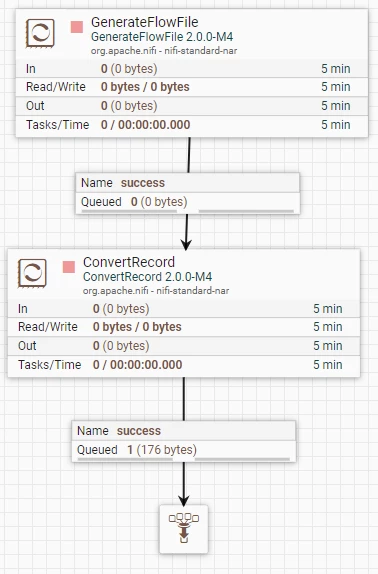
Task: Click ConvertRecord In stats row
Action: [184, 309]
